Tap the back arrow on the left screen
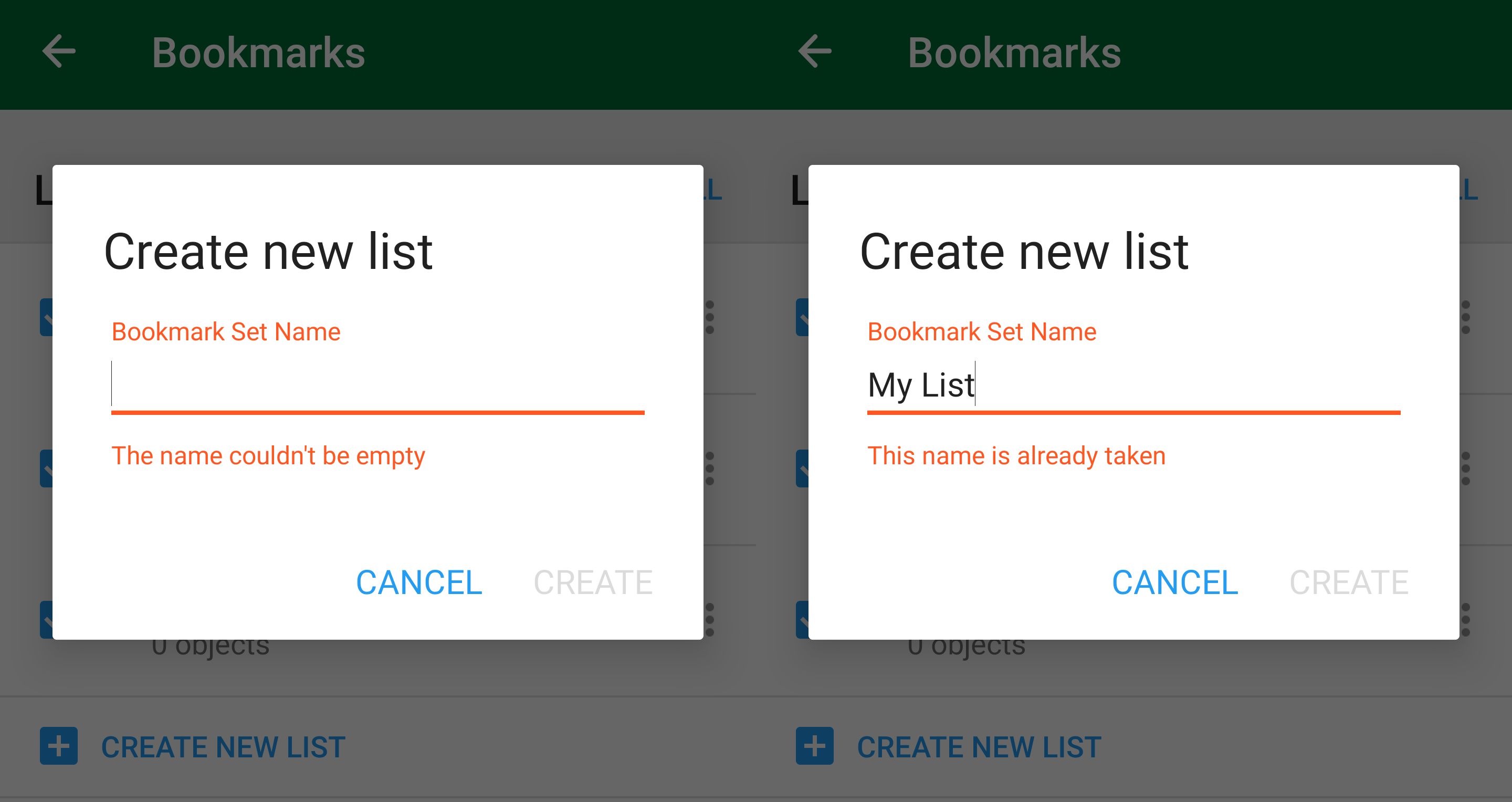 (x=59, y=52)
